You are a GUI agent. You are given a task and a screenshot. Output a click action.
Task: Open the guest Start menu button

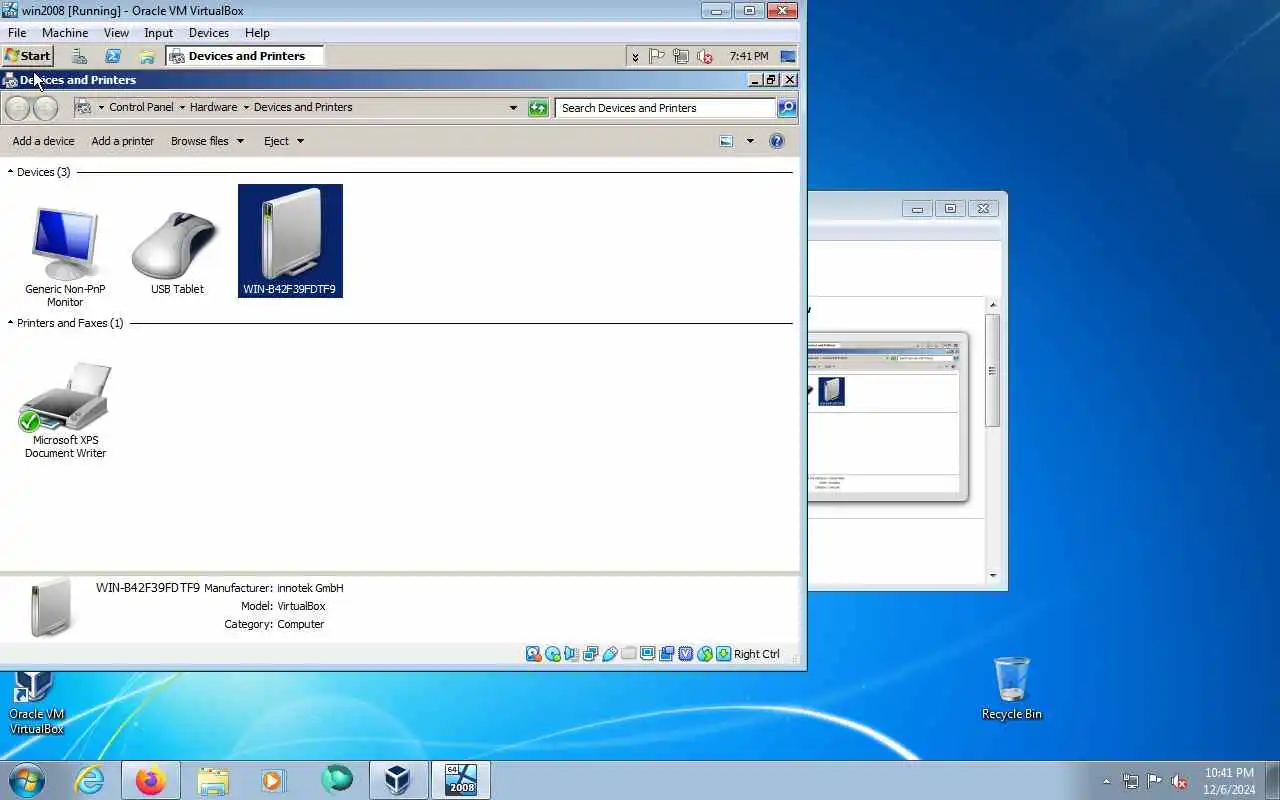coord(27,56)
